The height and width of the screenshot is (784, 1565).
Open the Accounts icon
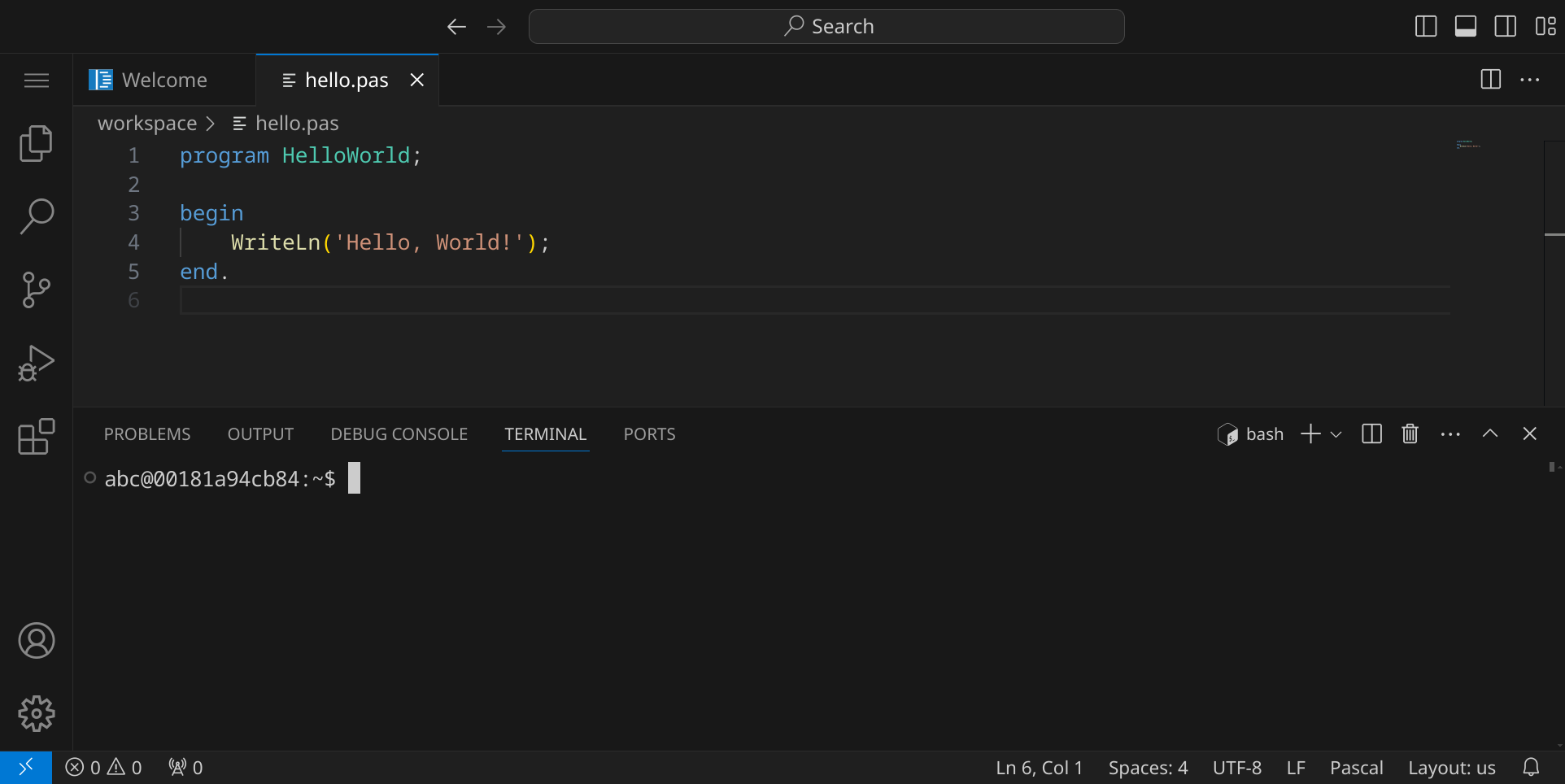coord(36,641)
